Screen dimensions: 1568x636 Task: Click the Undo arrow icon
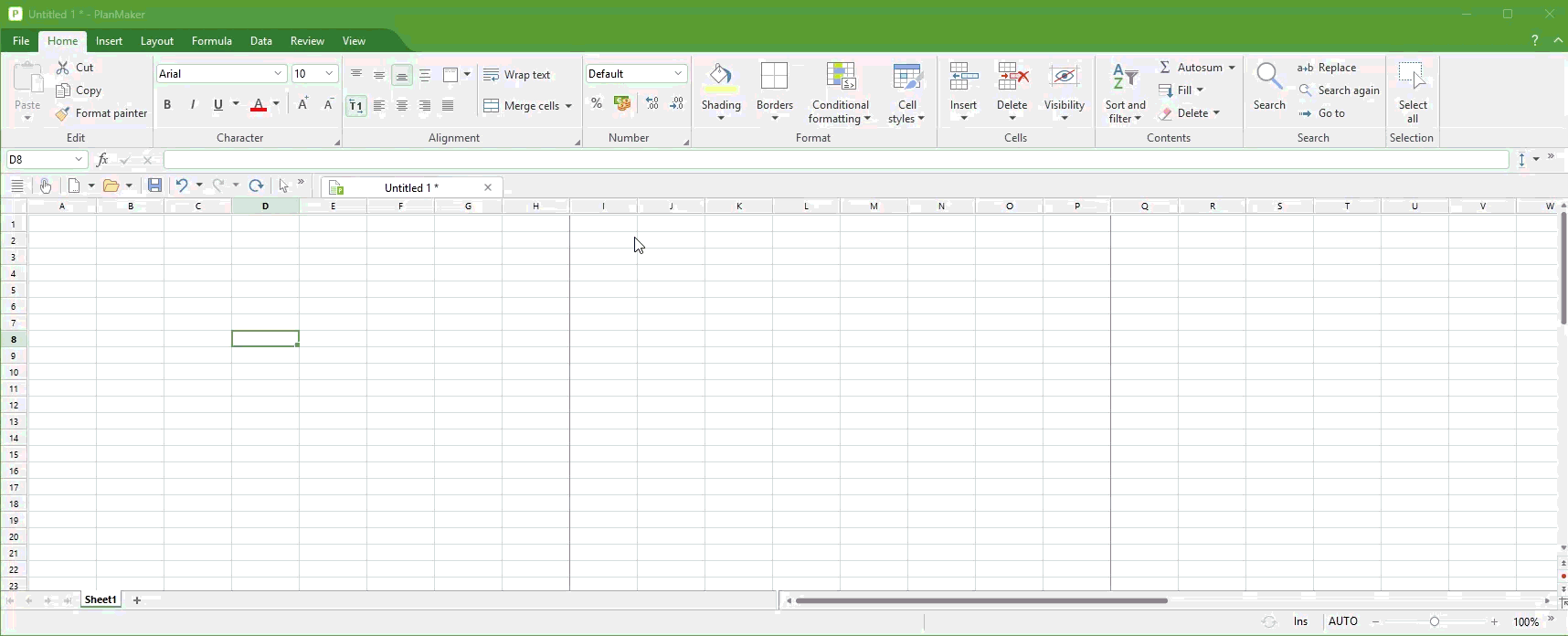pyautogui.click(x=182, y=186)
